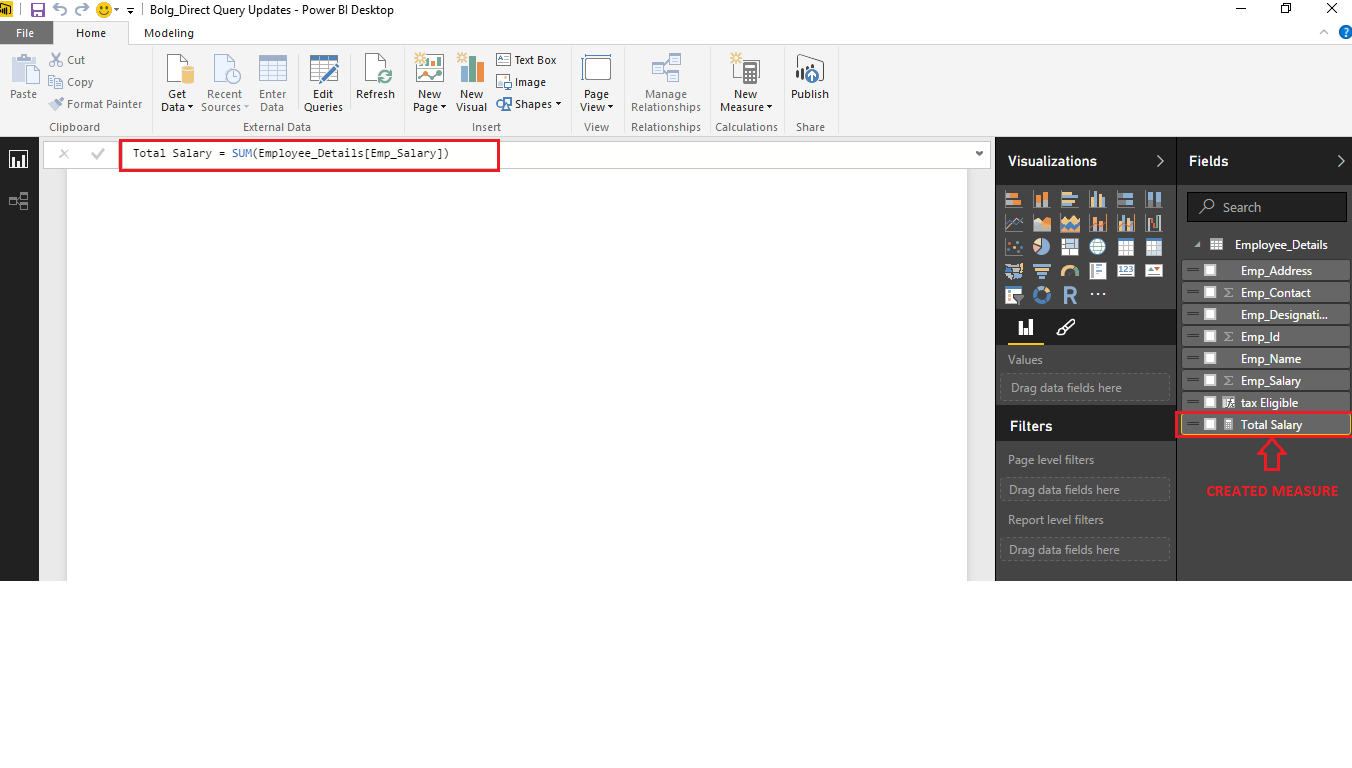Select the map globe visual

1097,247
